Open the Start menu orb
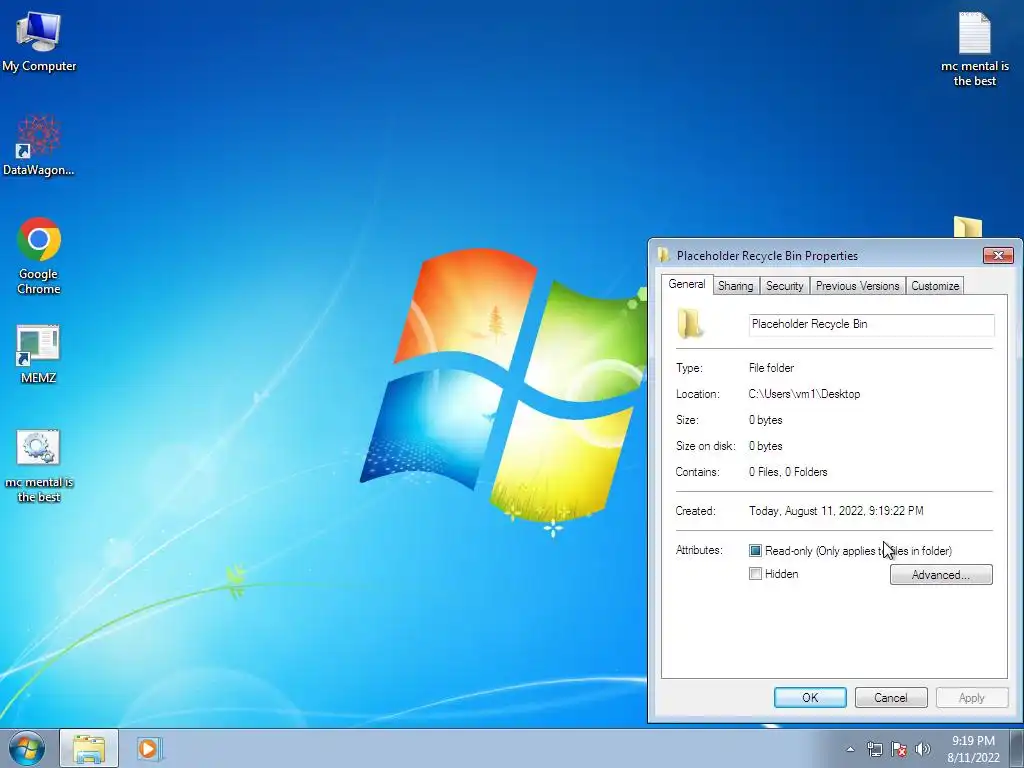Screen dimensions: 1024x768 click(x=27, y=748)
